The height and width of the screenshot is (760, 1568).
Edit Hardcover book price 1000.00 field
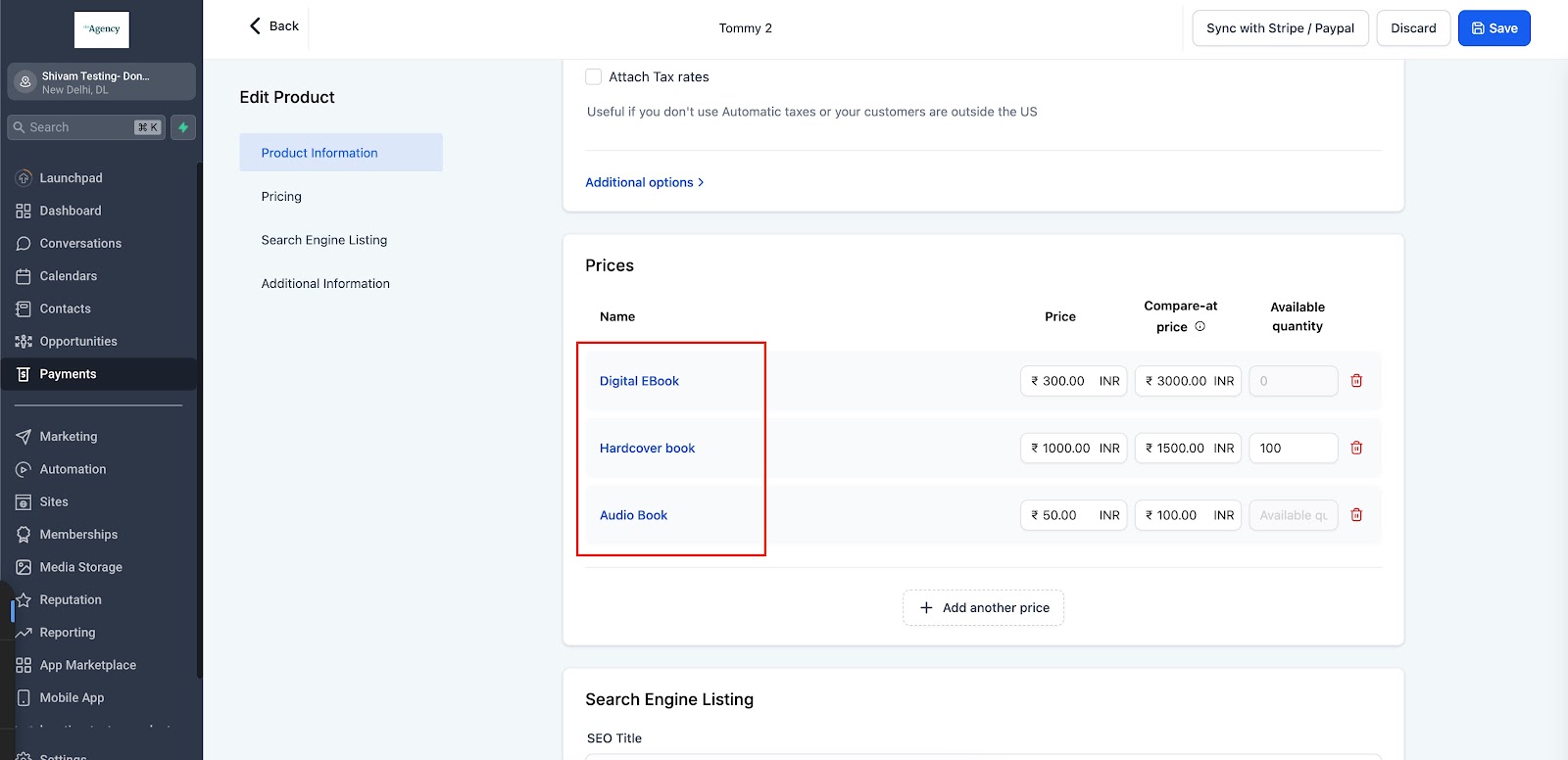pyautogui.click(x=1073, y=449)
